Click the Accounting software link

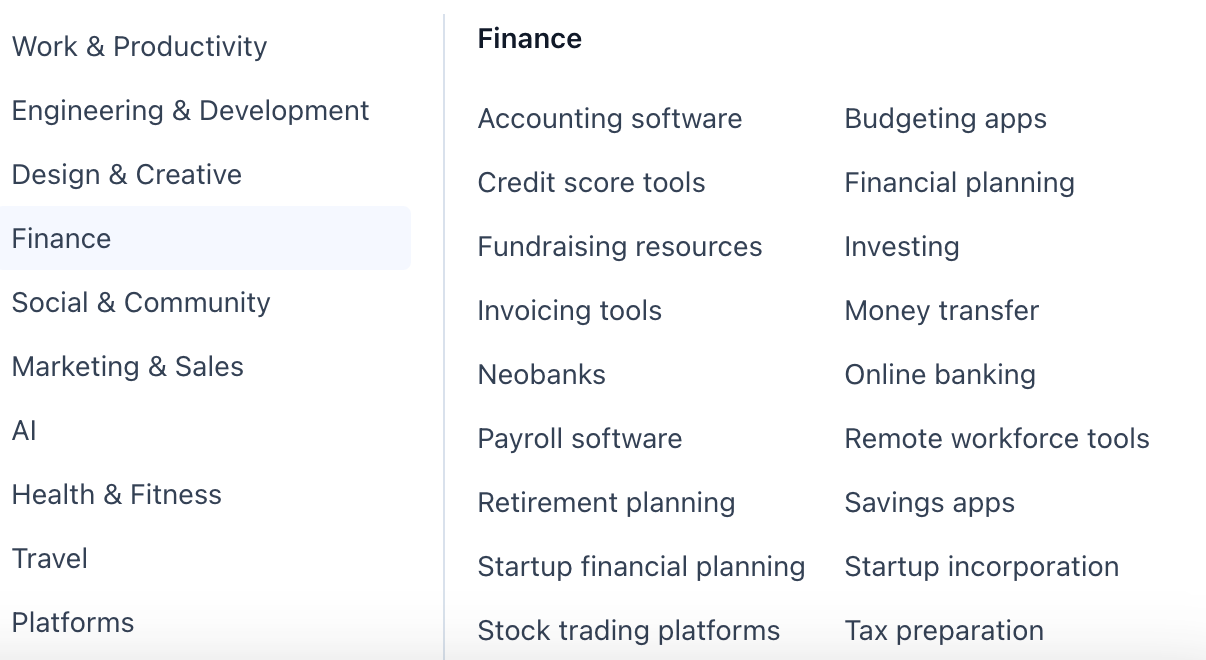pyautogui.click(x=610, y=119)
